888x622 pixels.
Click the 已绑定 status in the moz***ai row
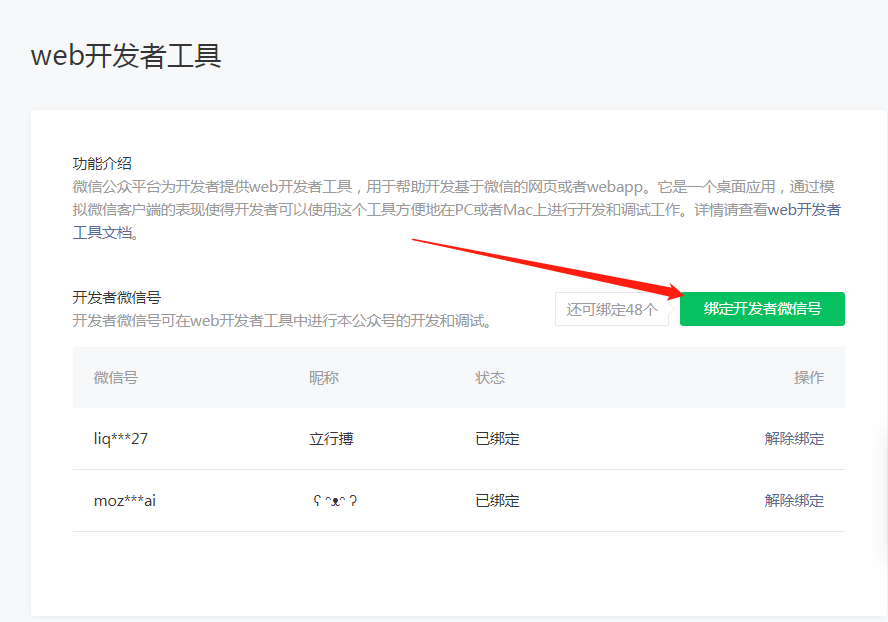pyautogui.click(x=497, y=501)
